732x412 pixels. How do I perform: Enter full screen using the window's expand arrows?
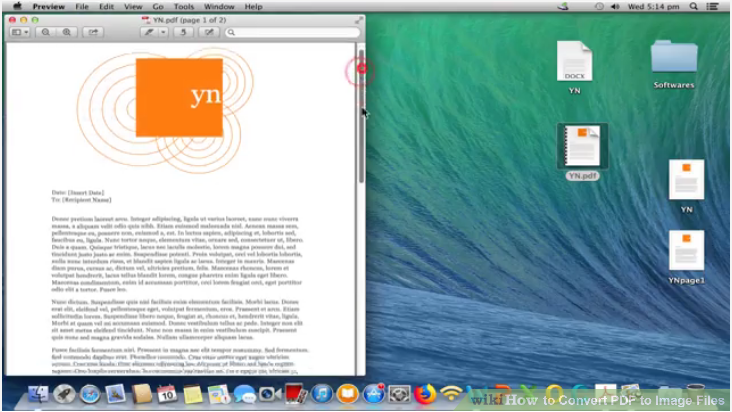click(x=359, y=19)
